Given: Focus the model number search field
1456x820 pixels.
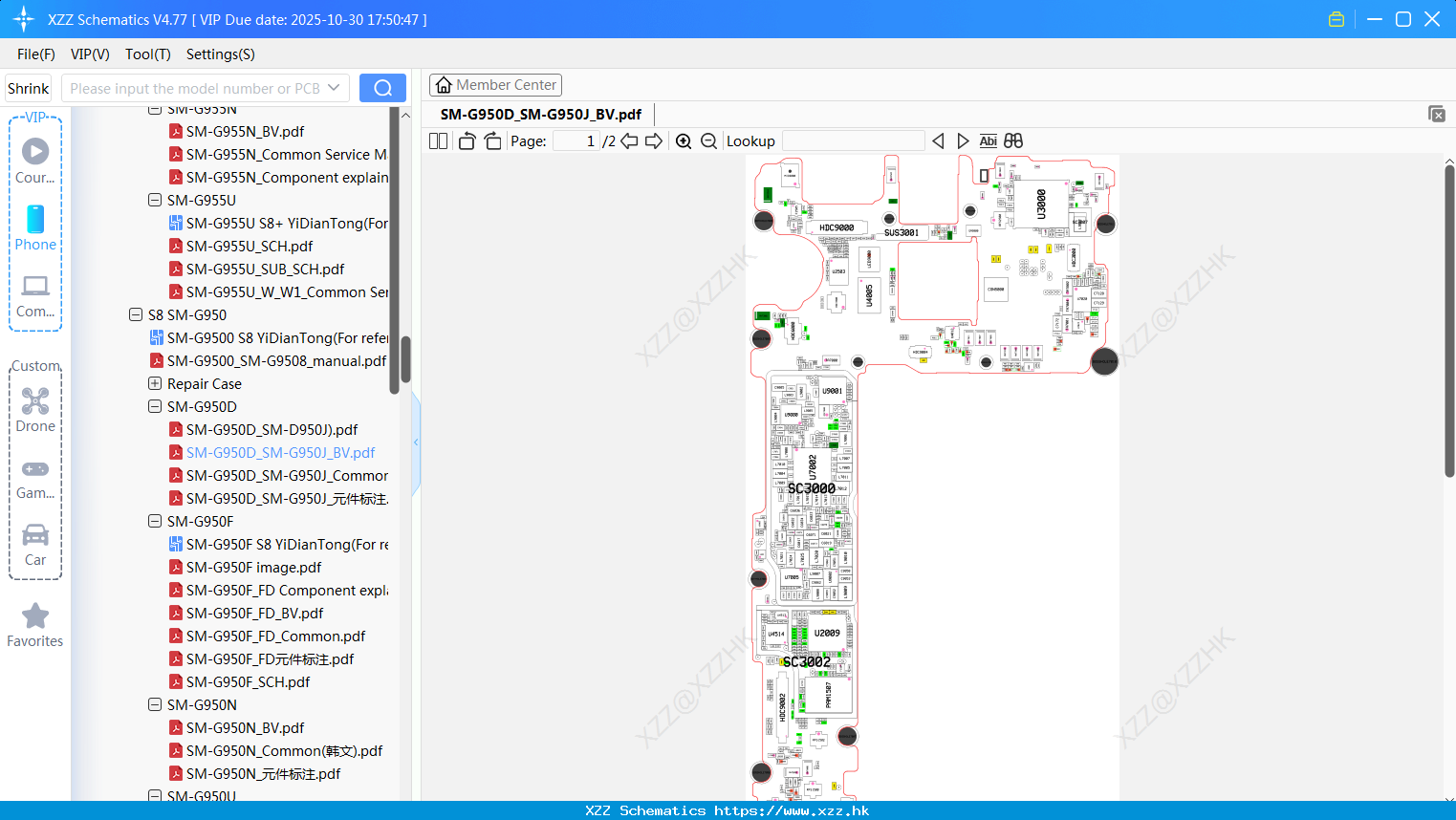Looking at the screenshot, I should coord(196,88).
